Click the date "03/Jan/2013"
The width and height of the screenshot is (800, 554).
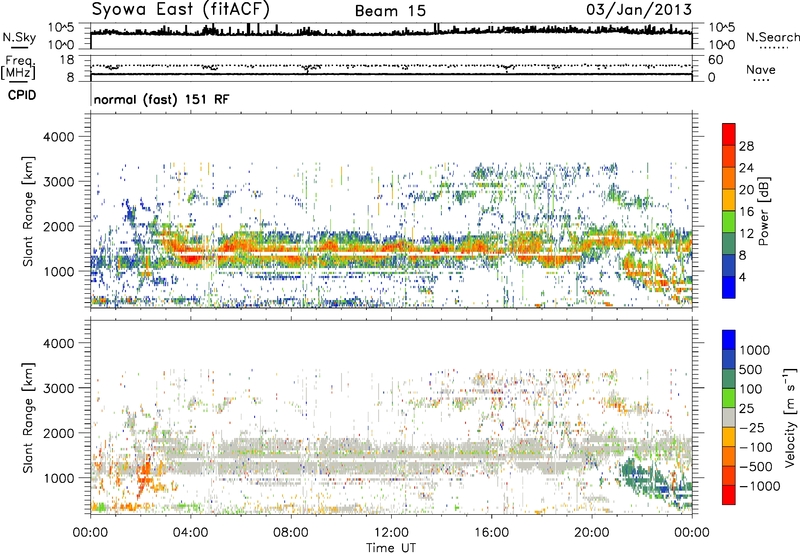[639, 10]
